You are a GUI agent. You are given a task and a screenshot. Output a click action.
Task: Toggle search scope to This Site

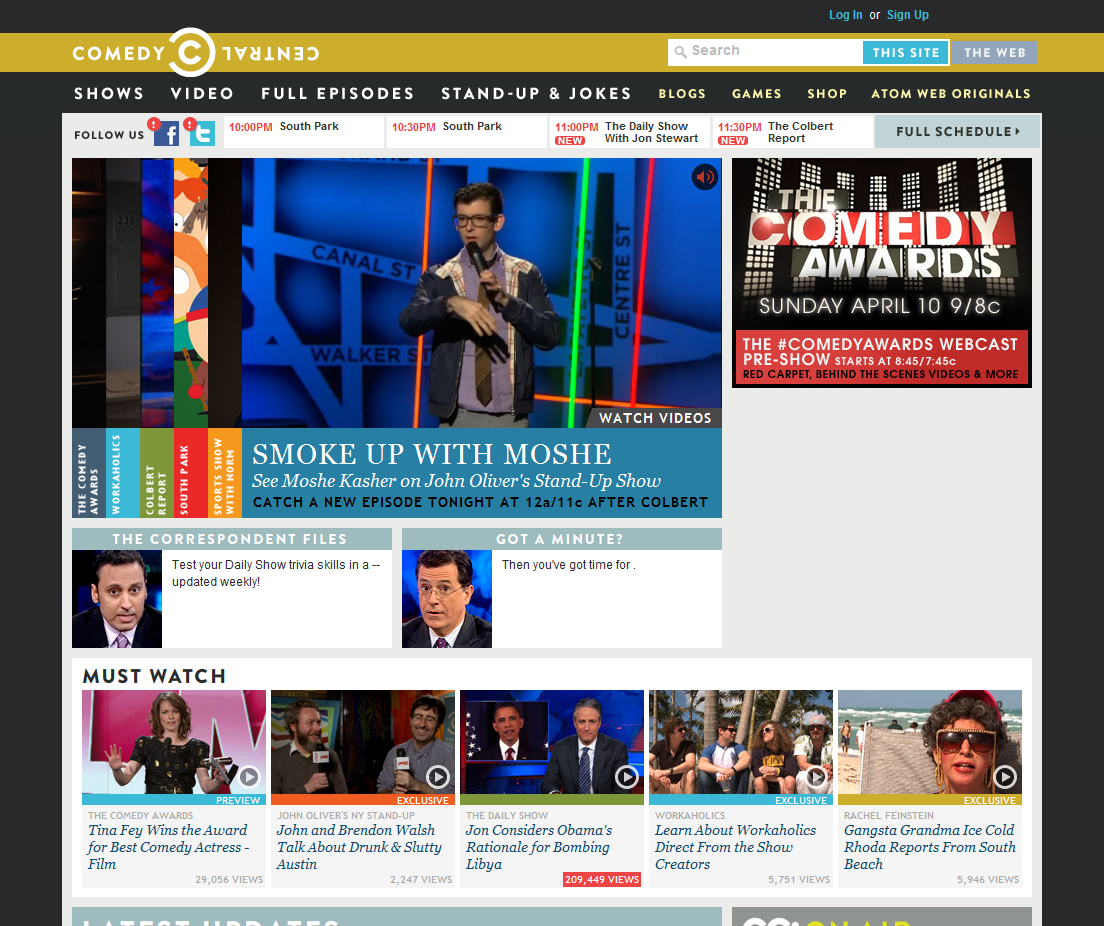coord(905,53)
